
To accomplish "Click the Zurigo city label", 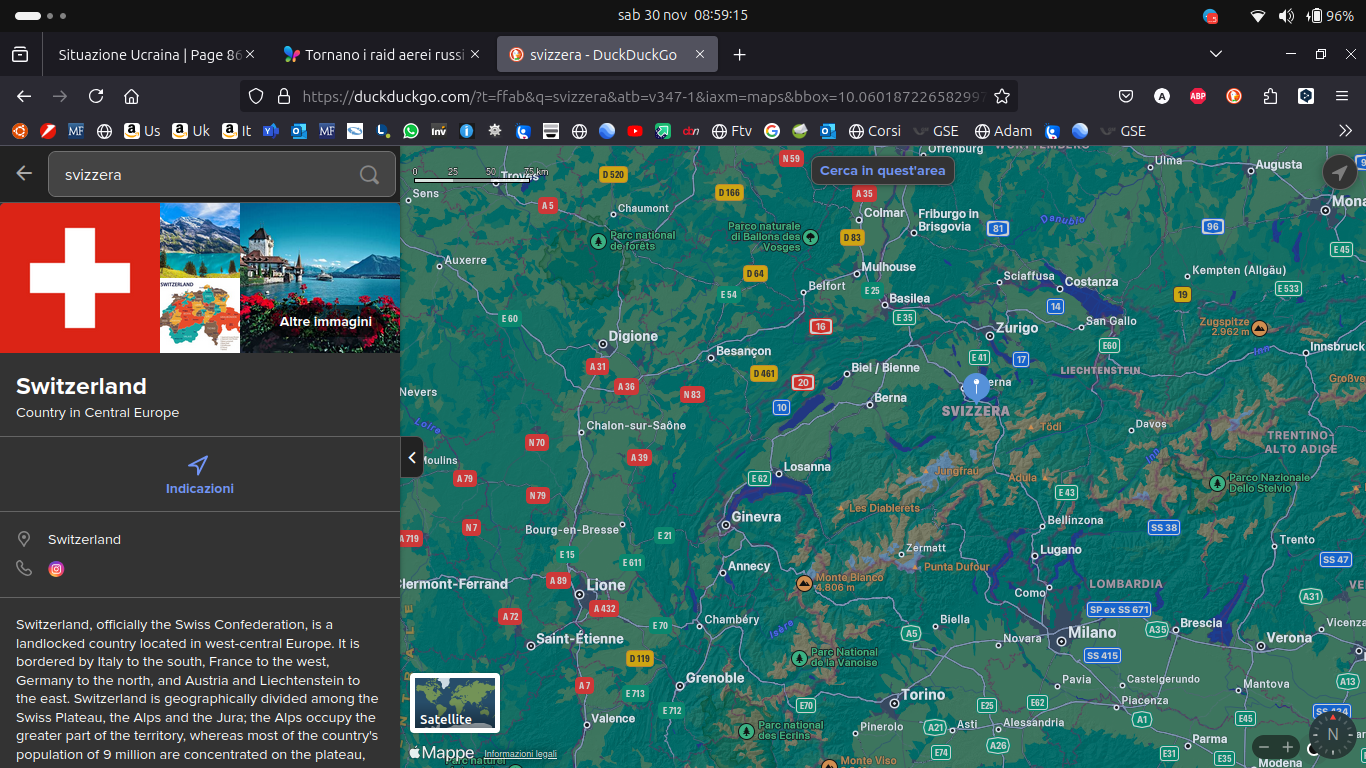I will pyautogui.click(x=1017, y=328).
